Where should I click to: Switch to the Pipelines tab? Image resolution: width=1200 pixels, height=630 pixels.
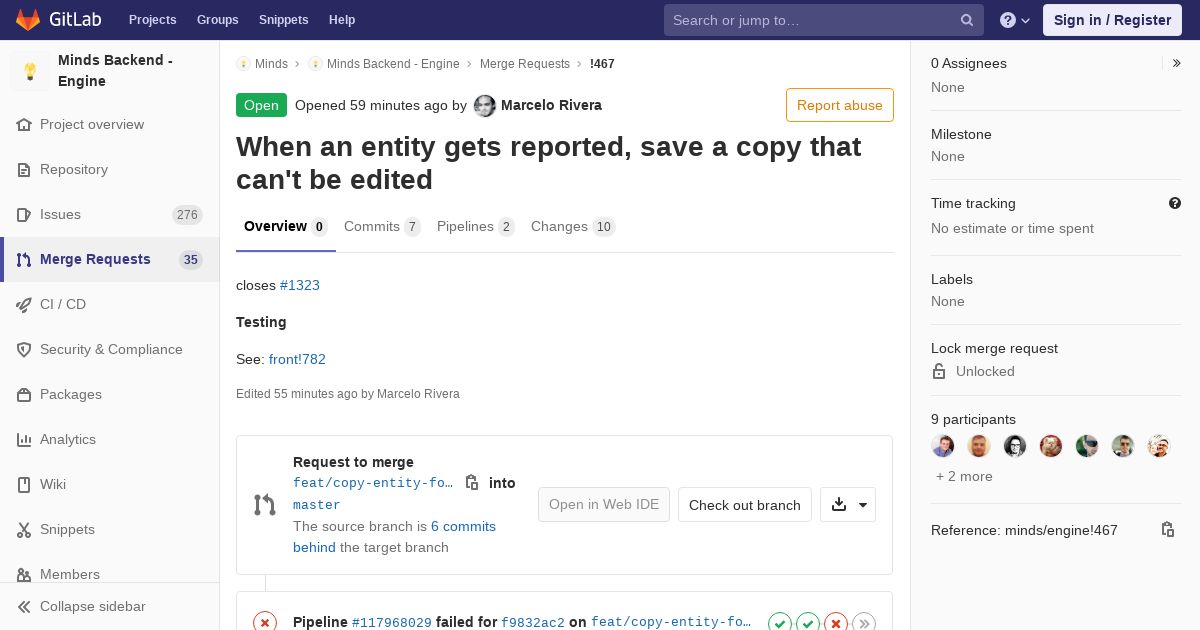(x=475, y=227)
